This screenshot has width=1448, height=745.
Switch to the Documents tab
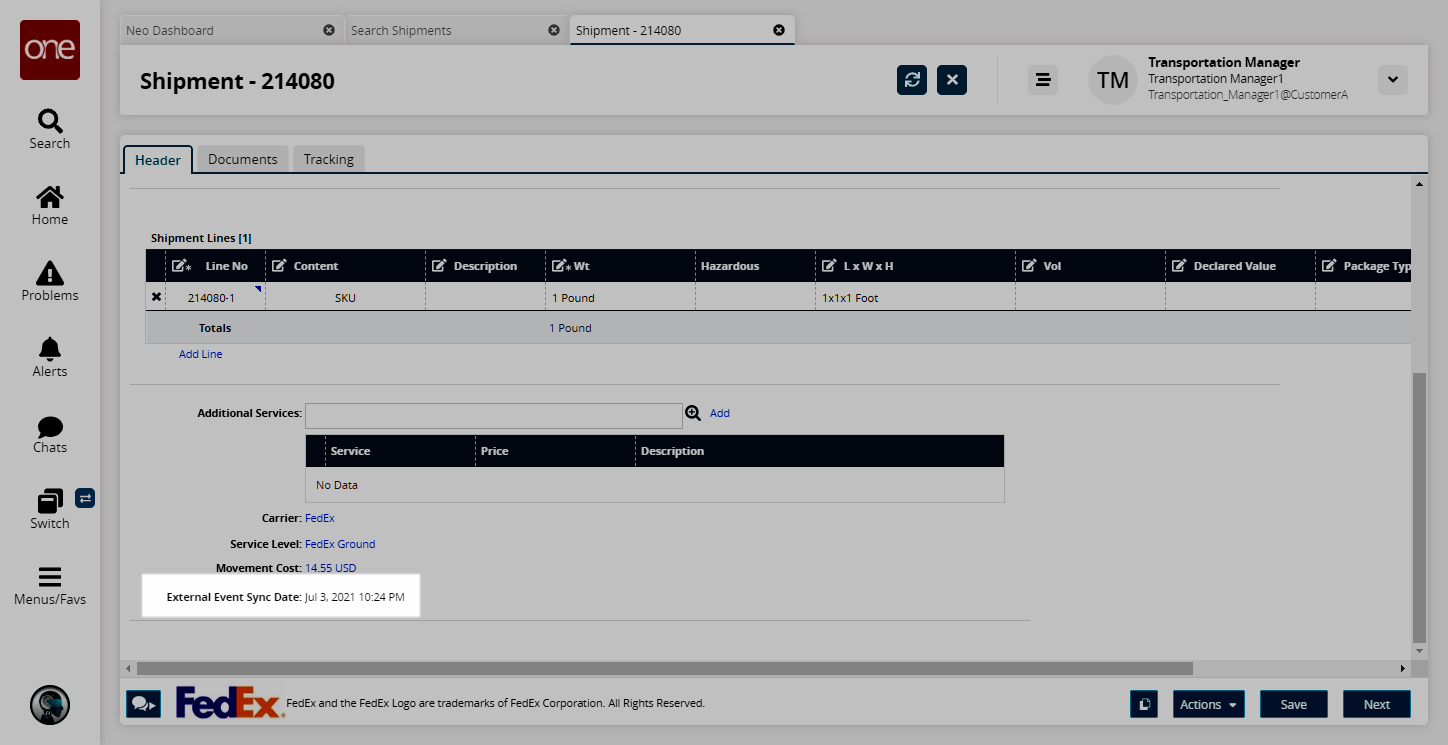click(242, 159)
